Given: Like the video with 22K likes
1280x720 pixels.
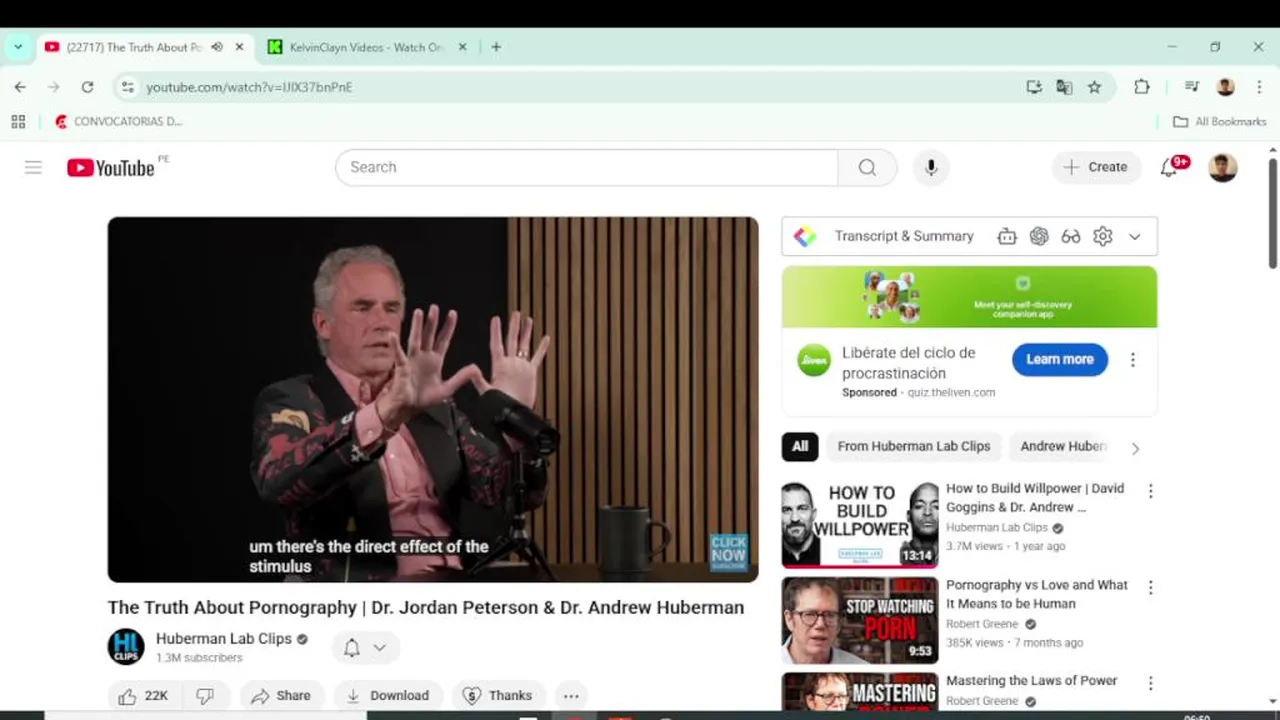Looking at the screenshot, I should coord(144,696).
